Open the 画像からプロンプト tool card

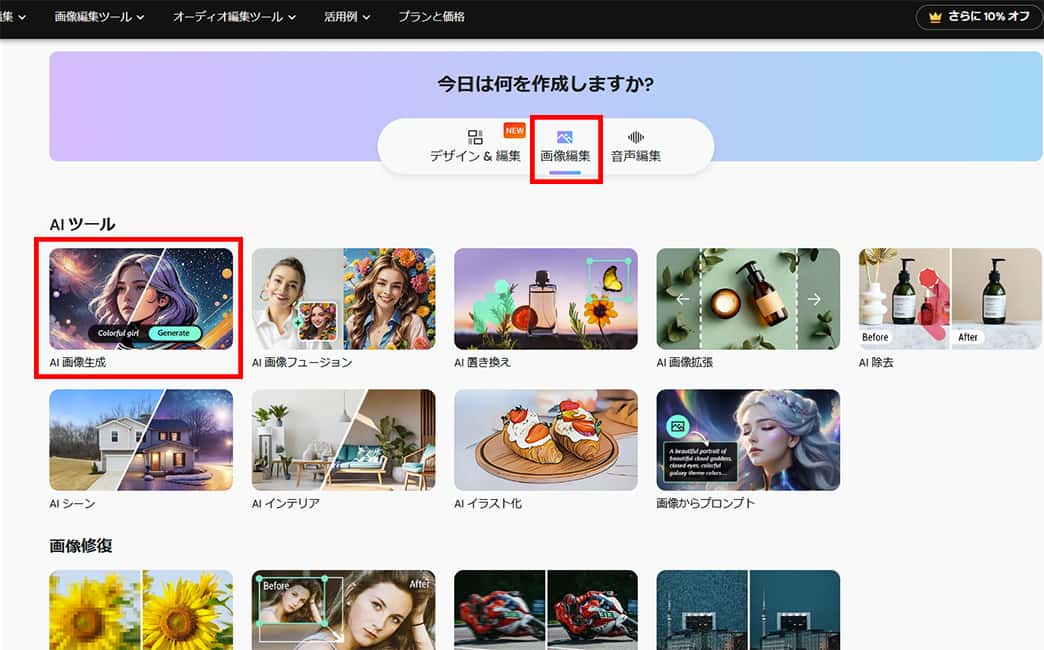click(748, 440)
